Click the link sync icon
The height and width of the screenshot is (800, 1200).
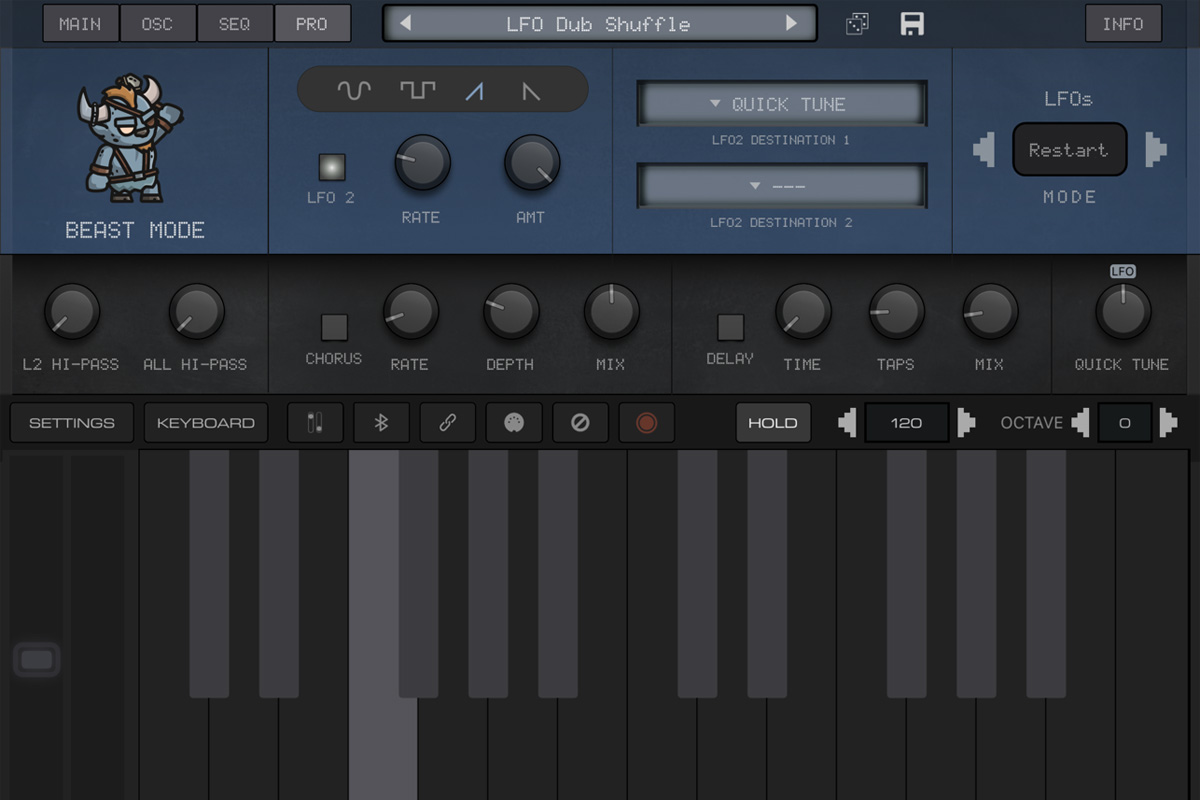(447, 423)
